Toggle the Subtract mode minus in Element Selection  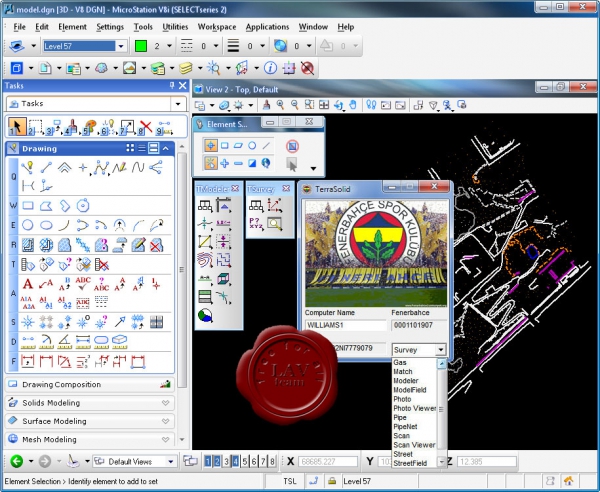238,163
